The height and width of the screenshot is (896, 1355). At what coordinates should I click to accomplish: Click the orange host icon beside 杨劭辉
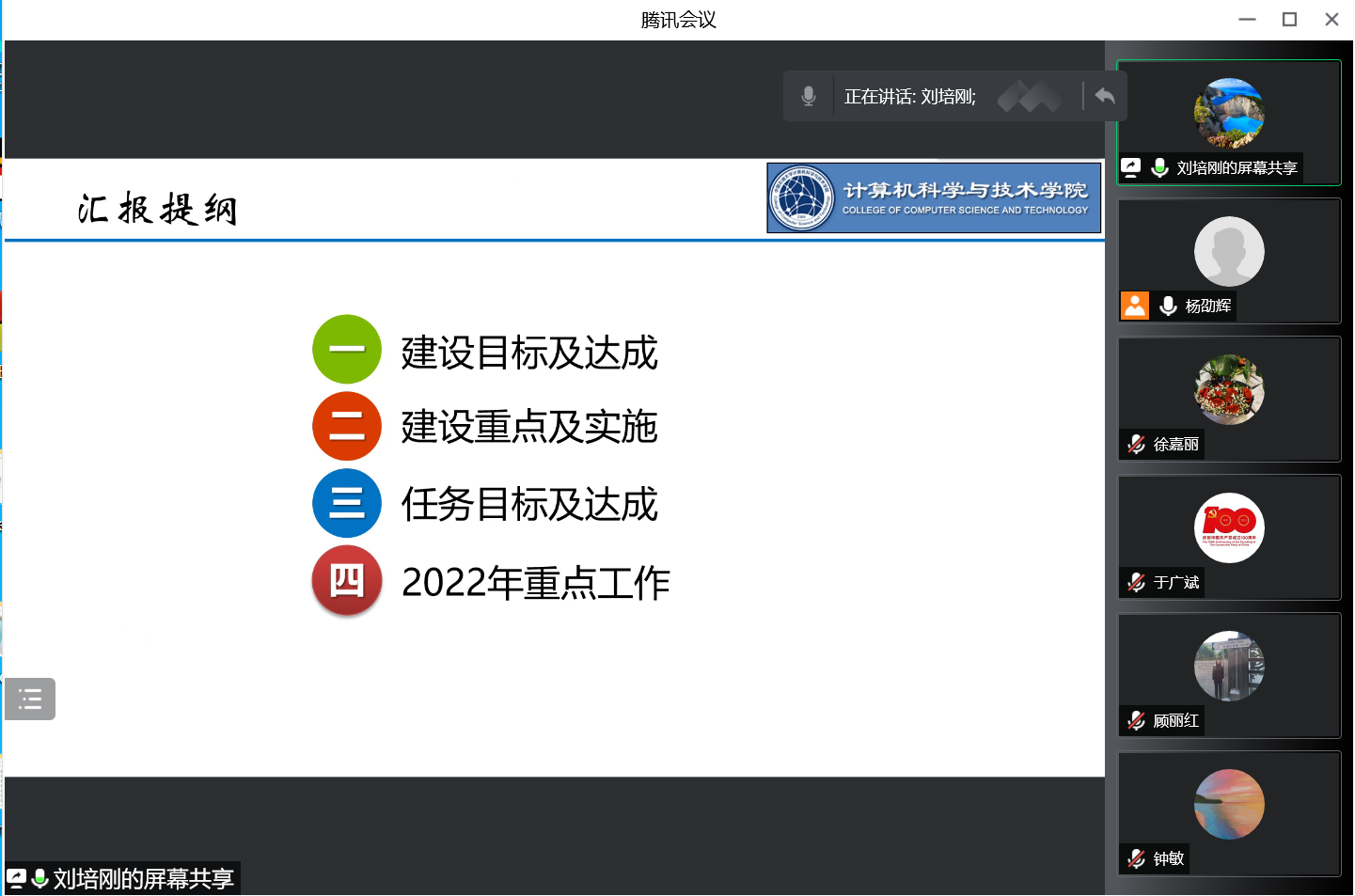click(x=1135, y=306)
